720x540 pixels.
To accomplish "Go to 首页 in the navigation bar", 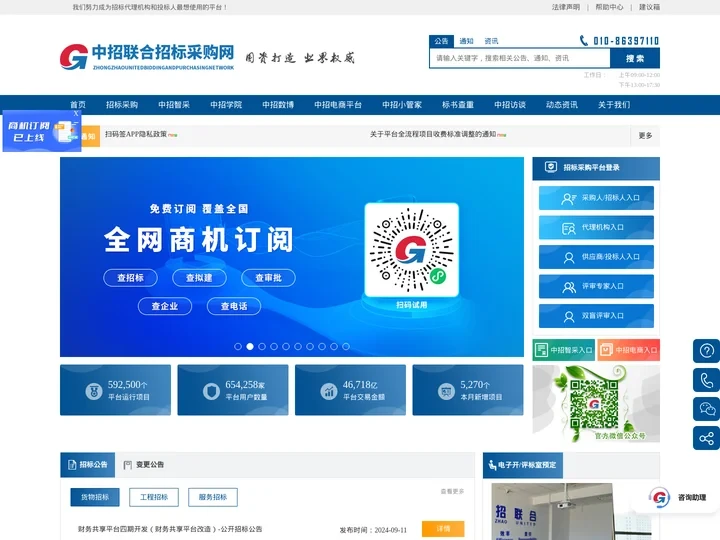I will point(78,105).
